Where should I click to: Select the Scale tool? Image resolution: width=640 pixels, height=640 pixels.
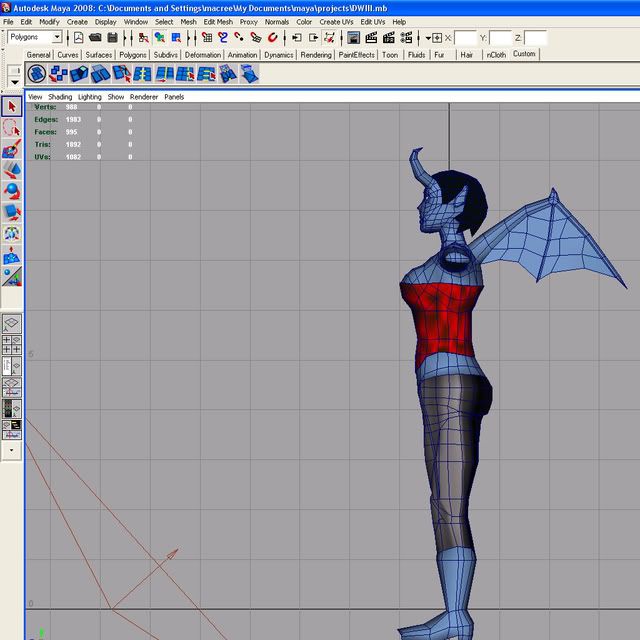tap(12, 213)
